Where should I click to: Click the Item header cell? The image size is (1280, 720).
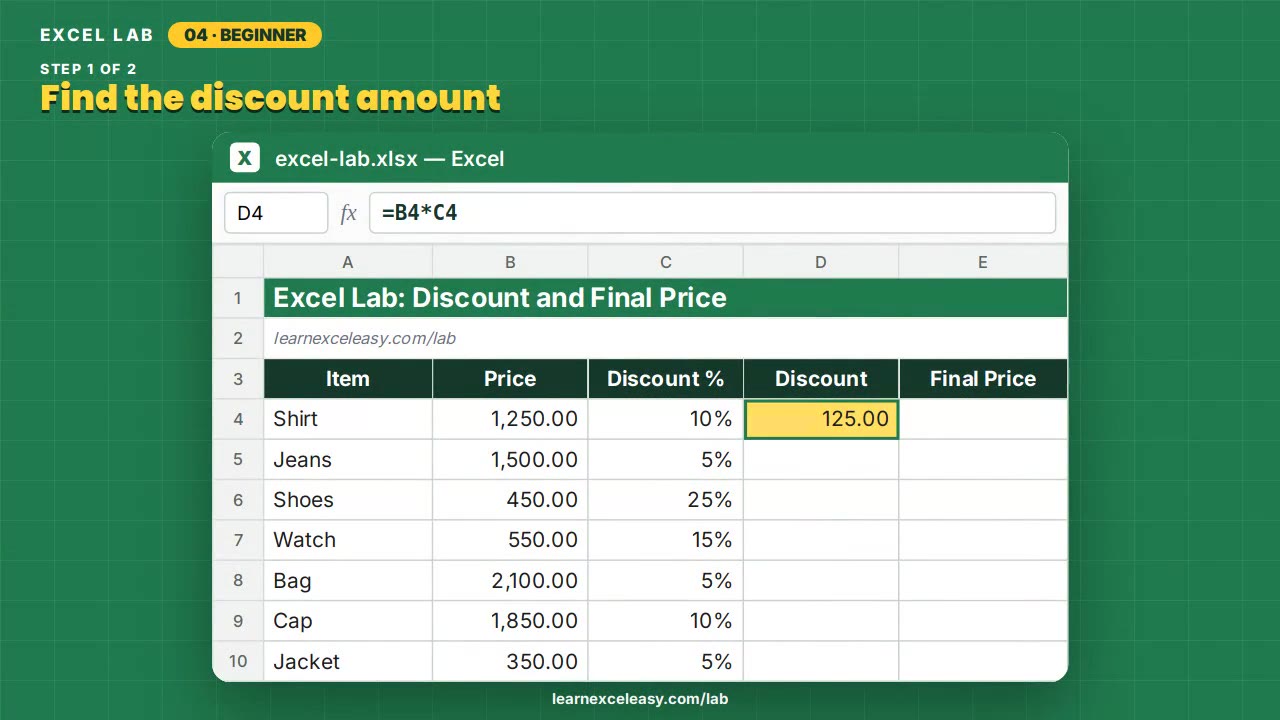coord(348,379)
